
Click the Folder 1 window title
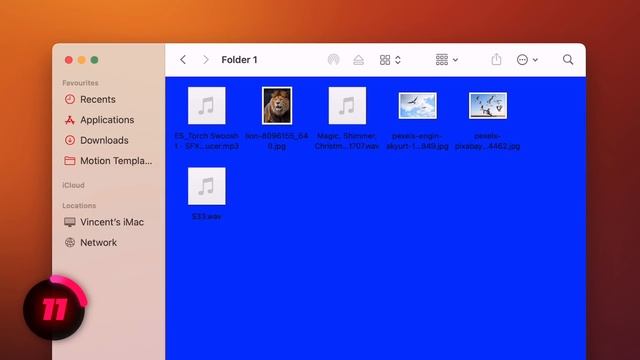point(239,60)
